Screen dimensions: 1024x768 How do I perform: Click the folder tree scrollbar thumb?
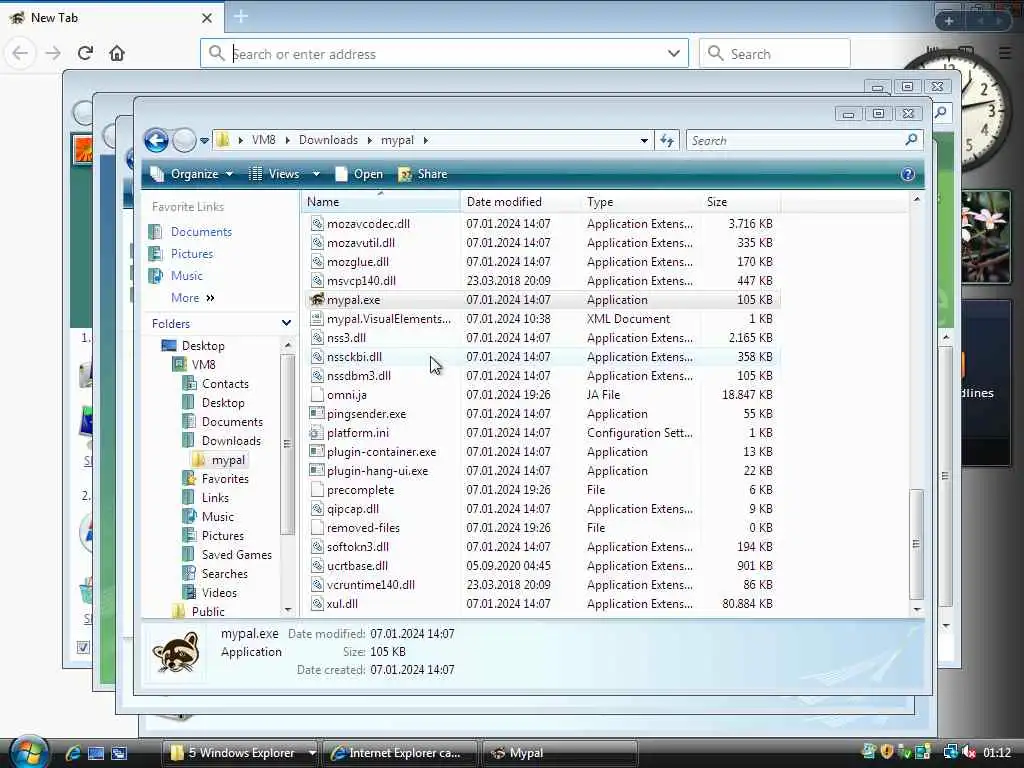point(287,444)
